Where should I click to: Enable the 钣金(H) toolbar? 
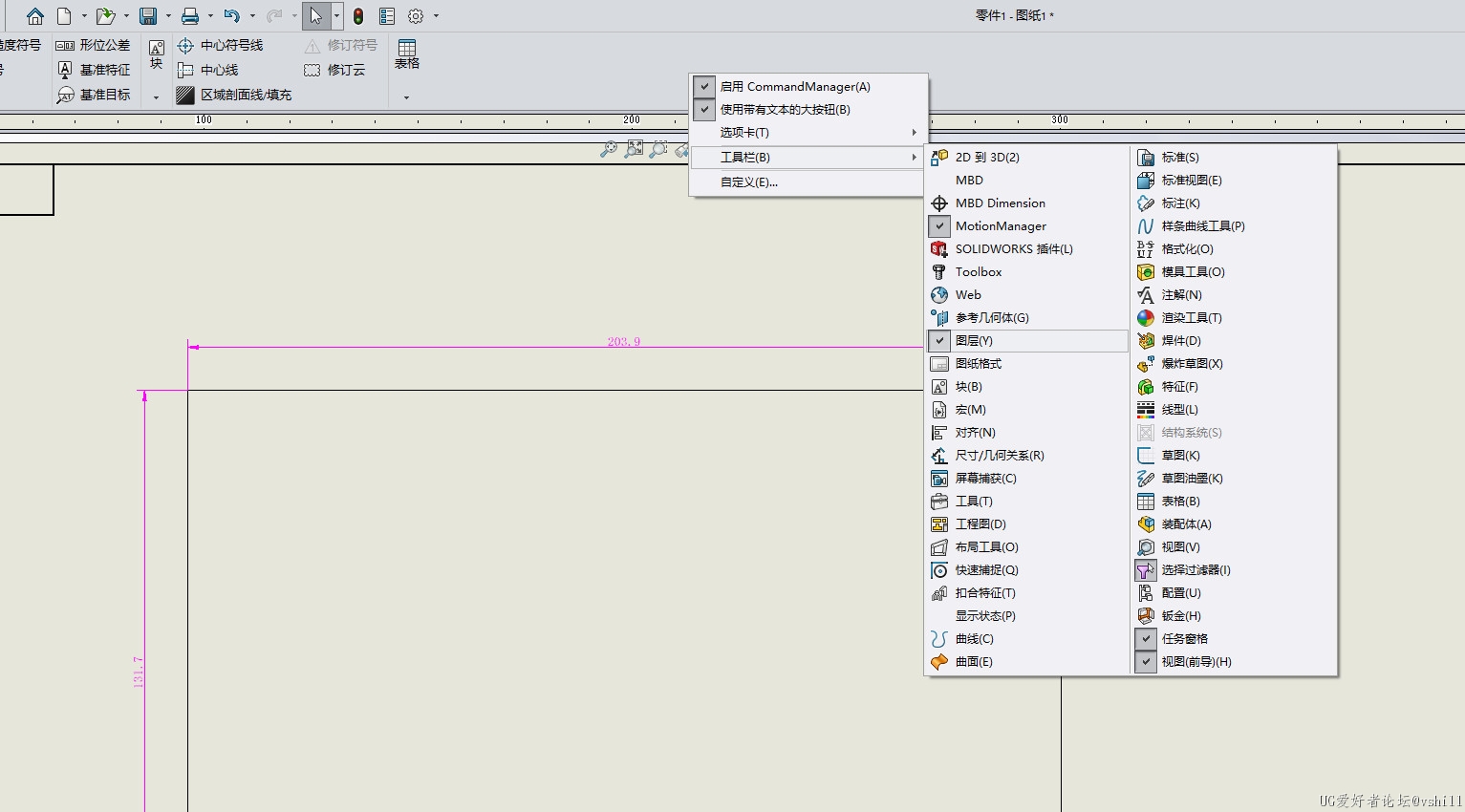(x=1234, y=615)
